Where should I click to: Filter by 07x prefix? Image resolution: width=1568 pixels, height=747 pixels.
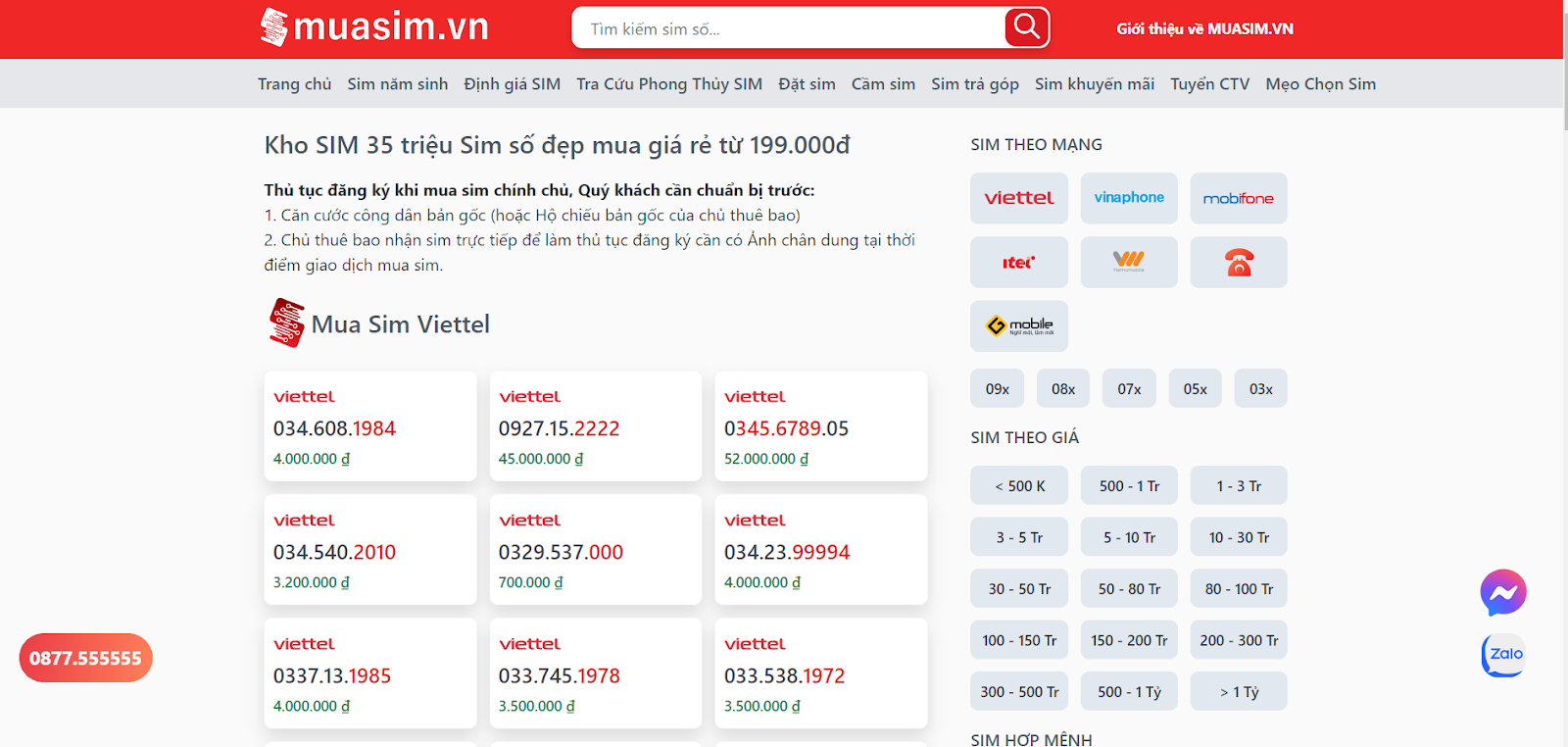point(1129,389)
